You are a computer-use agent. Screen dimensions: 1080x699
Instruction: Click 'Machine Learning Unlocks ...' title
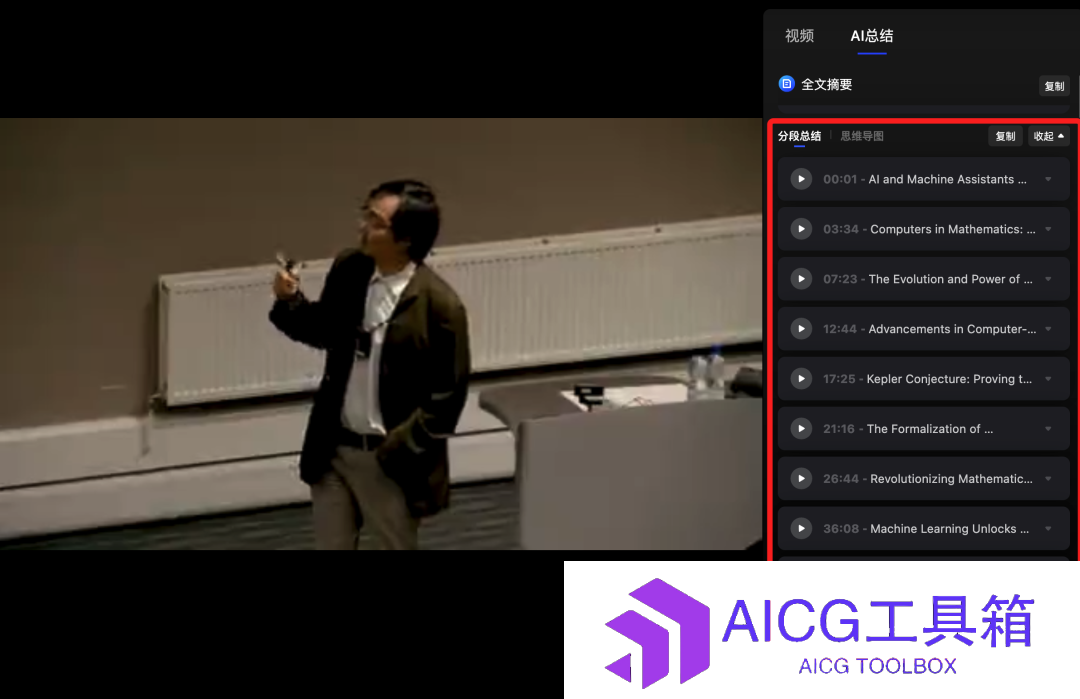tap(950, 529)
